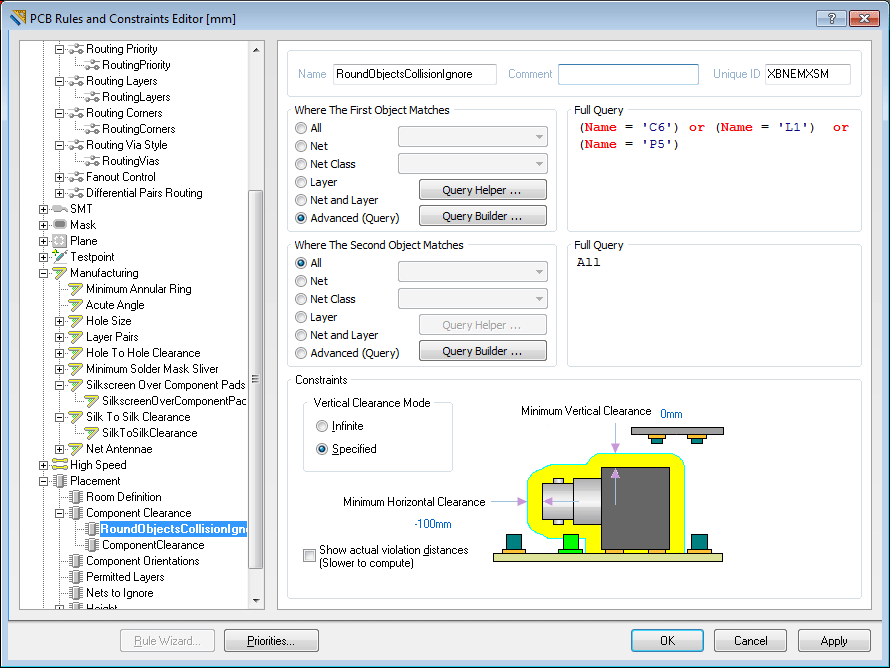The height and width of the screenshot is (668, 890).
Task: Click the Minimum Annular Ring rule icon
Action: tap(75, 289)
